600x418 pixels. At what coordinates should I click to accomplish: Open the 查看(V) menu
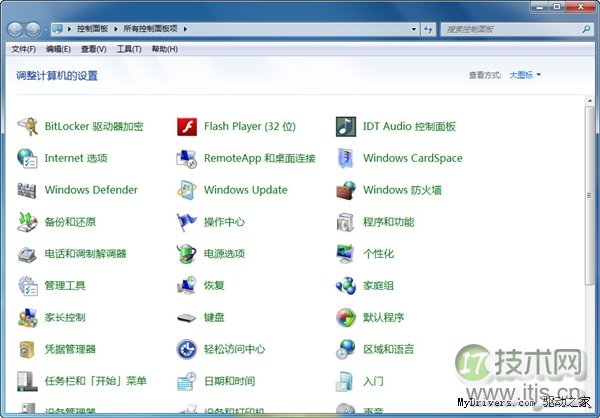tap(94, 49)
